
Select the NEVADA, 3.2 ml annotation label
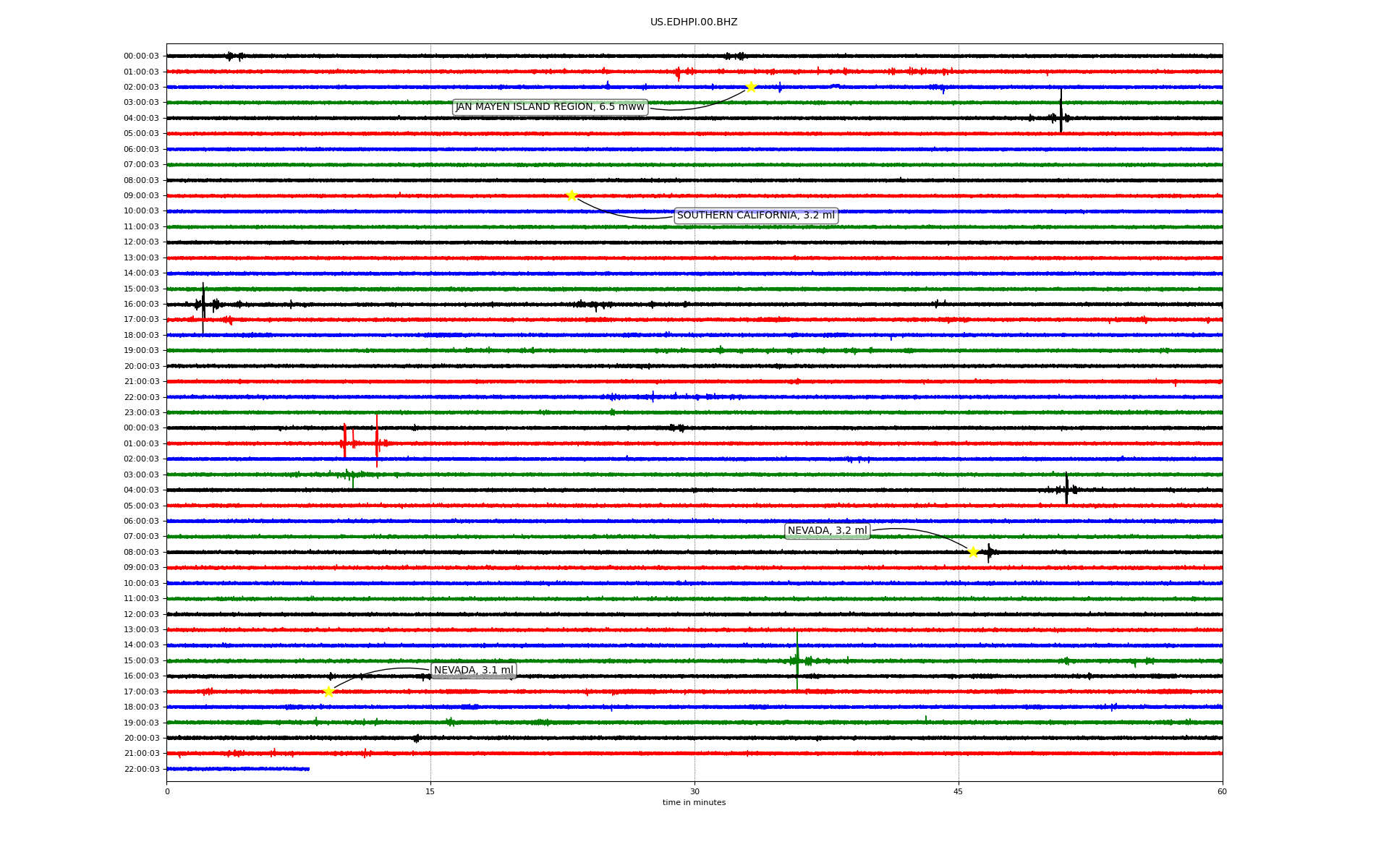tap(827, 531)
